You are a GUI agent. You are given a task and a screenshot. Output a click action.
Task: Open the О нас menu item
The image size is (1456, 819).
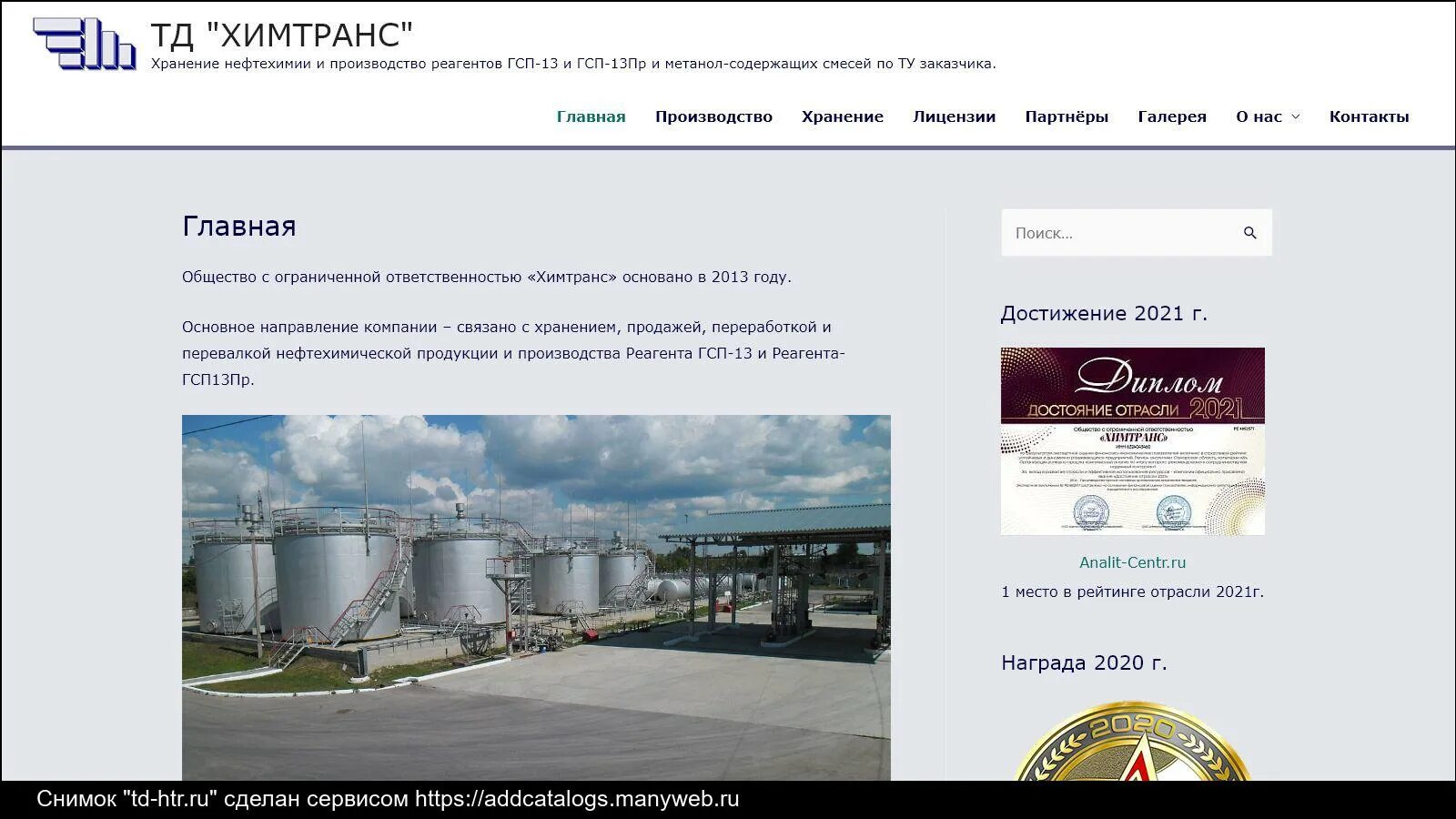[x=1259, y=116]
